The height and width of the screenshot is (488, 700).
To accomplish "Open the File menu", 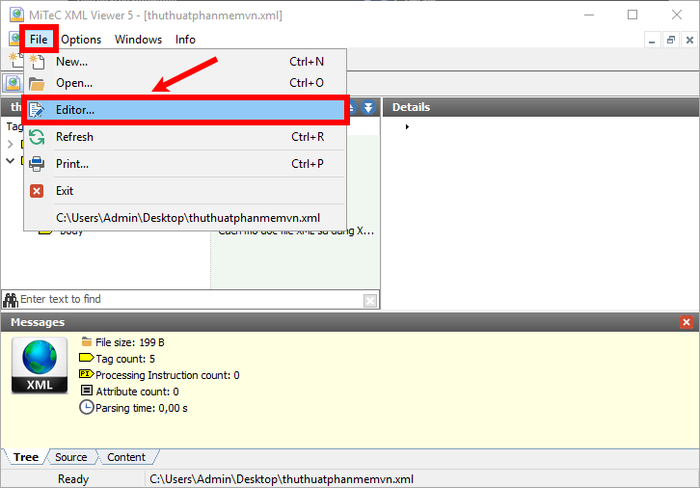I will (38, 39).
